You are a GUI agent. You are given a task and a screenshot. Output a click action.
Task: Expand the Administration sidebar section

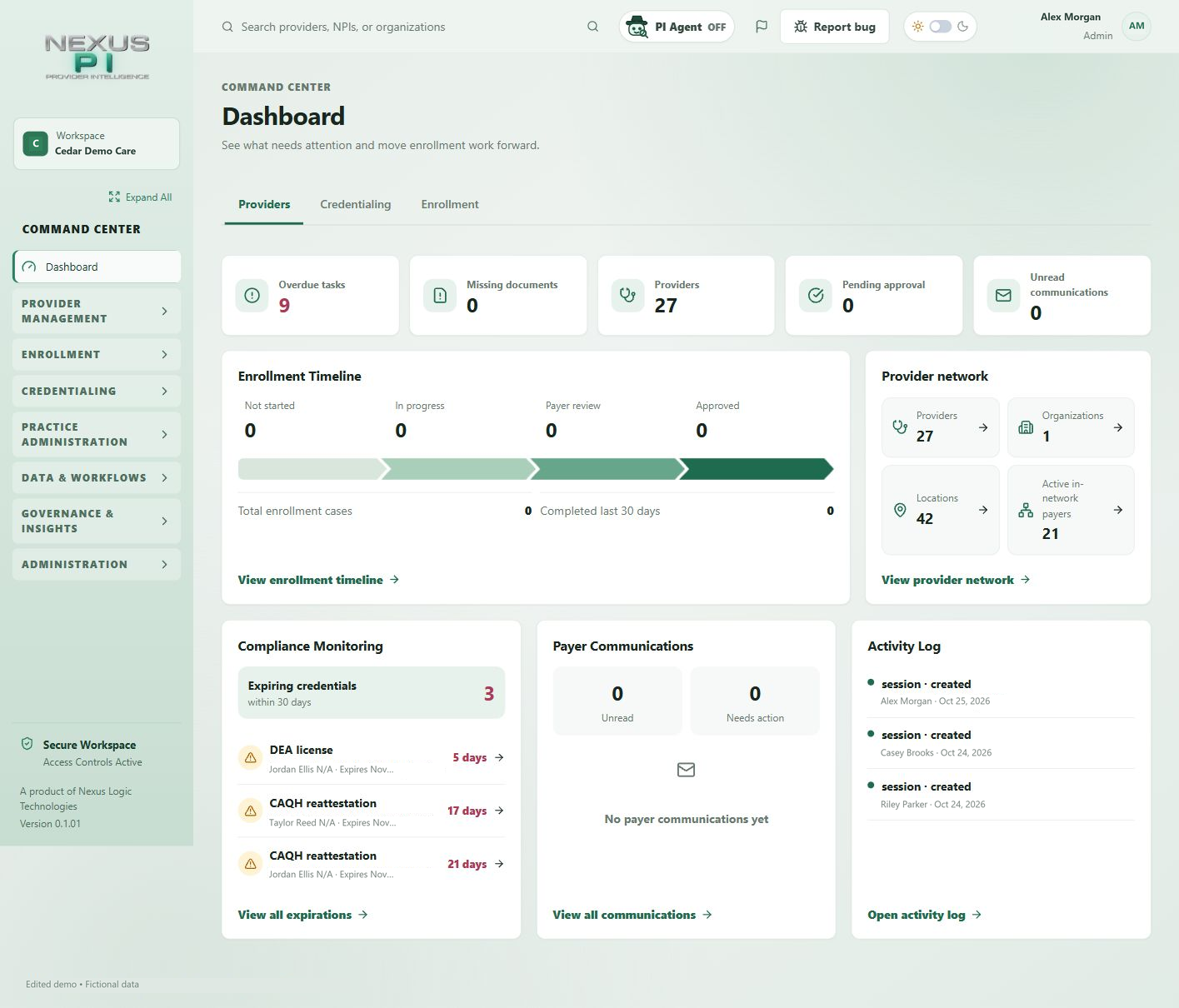97,565
